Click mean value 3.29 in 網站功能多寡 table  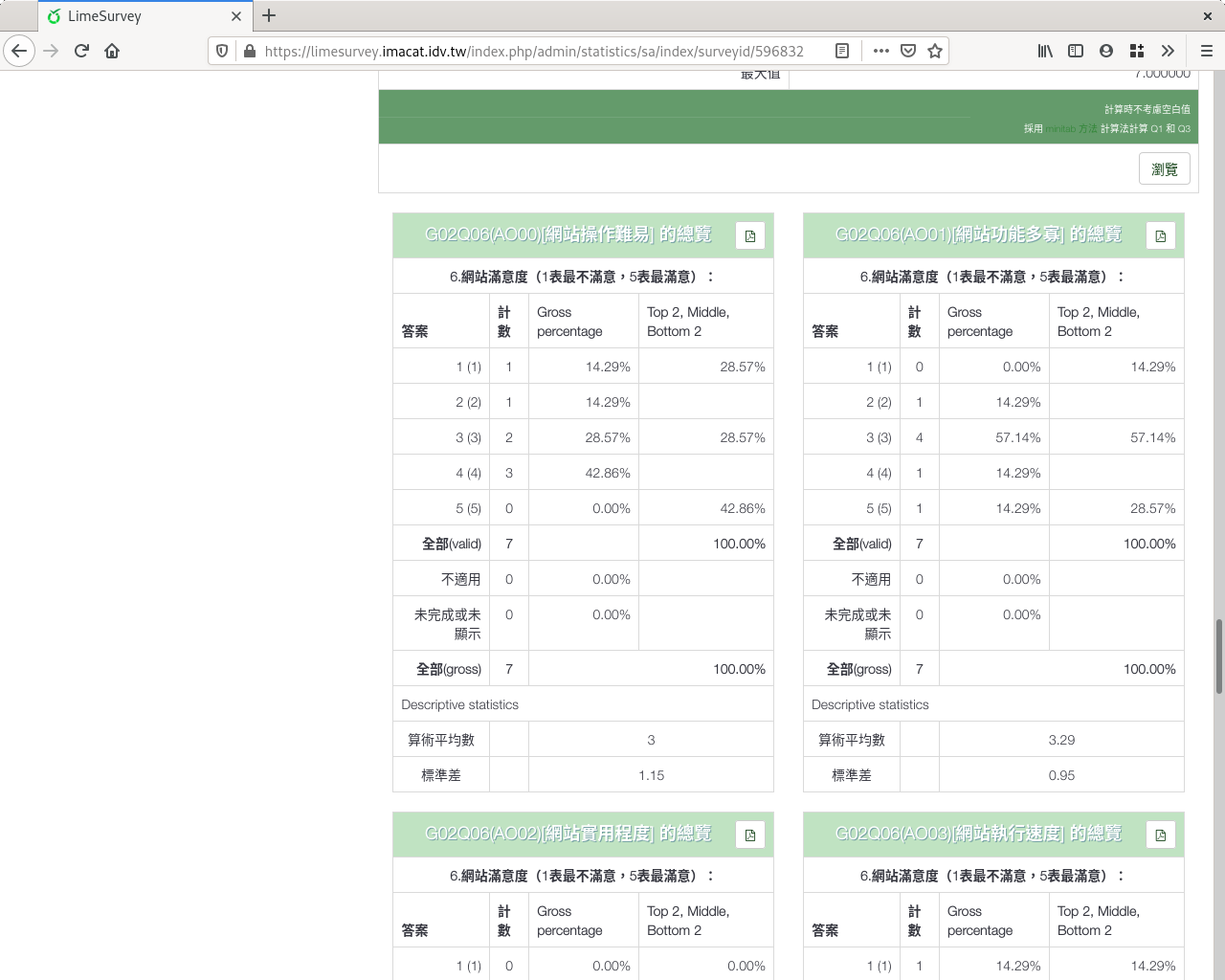click(1061, 740)
